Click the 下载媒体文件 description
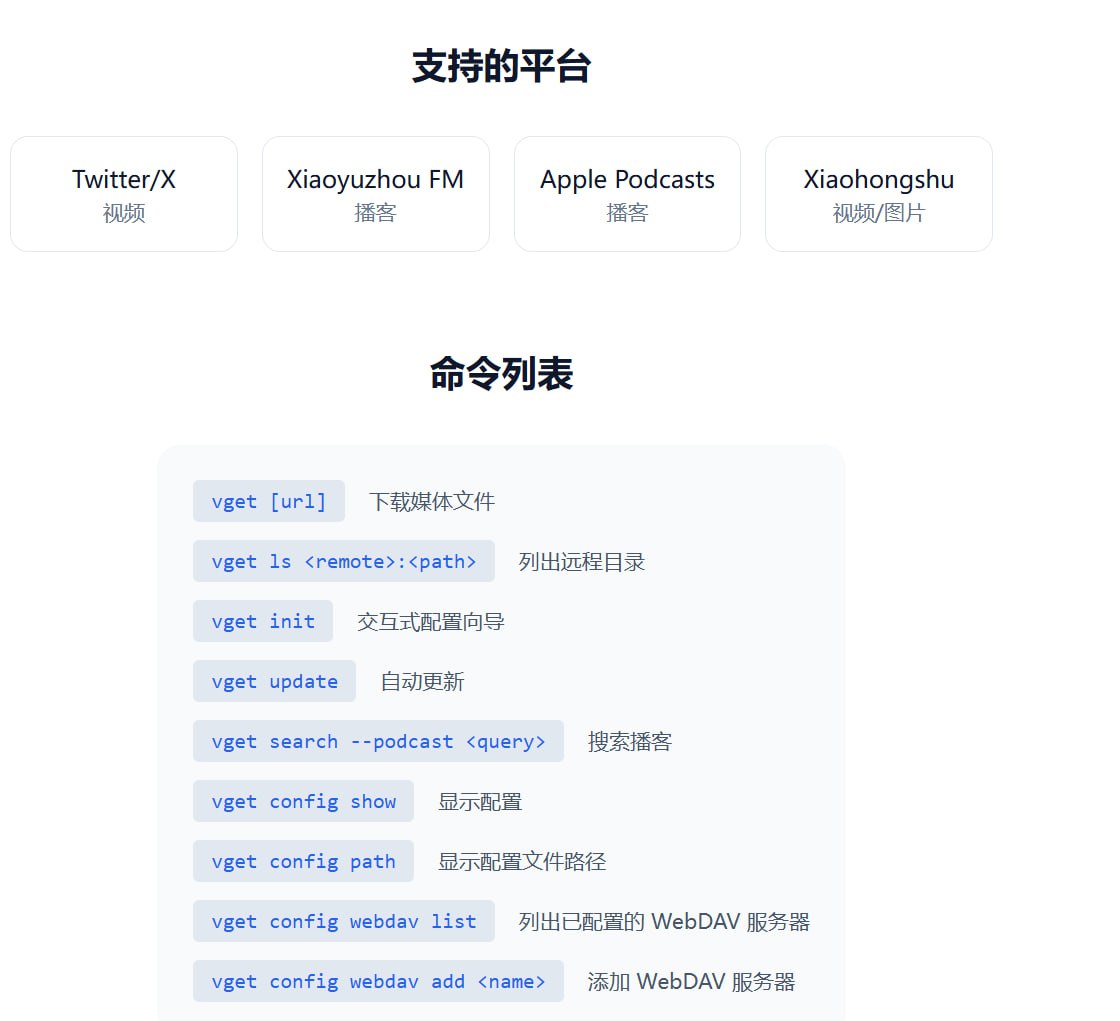The height and width of the screenshot is (1021, 1120). pyautogui.click(x=431, y=502)
